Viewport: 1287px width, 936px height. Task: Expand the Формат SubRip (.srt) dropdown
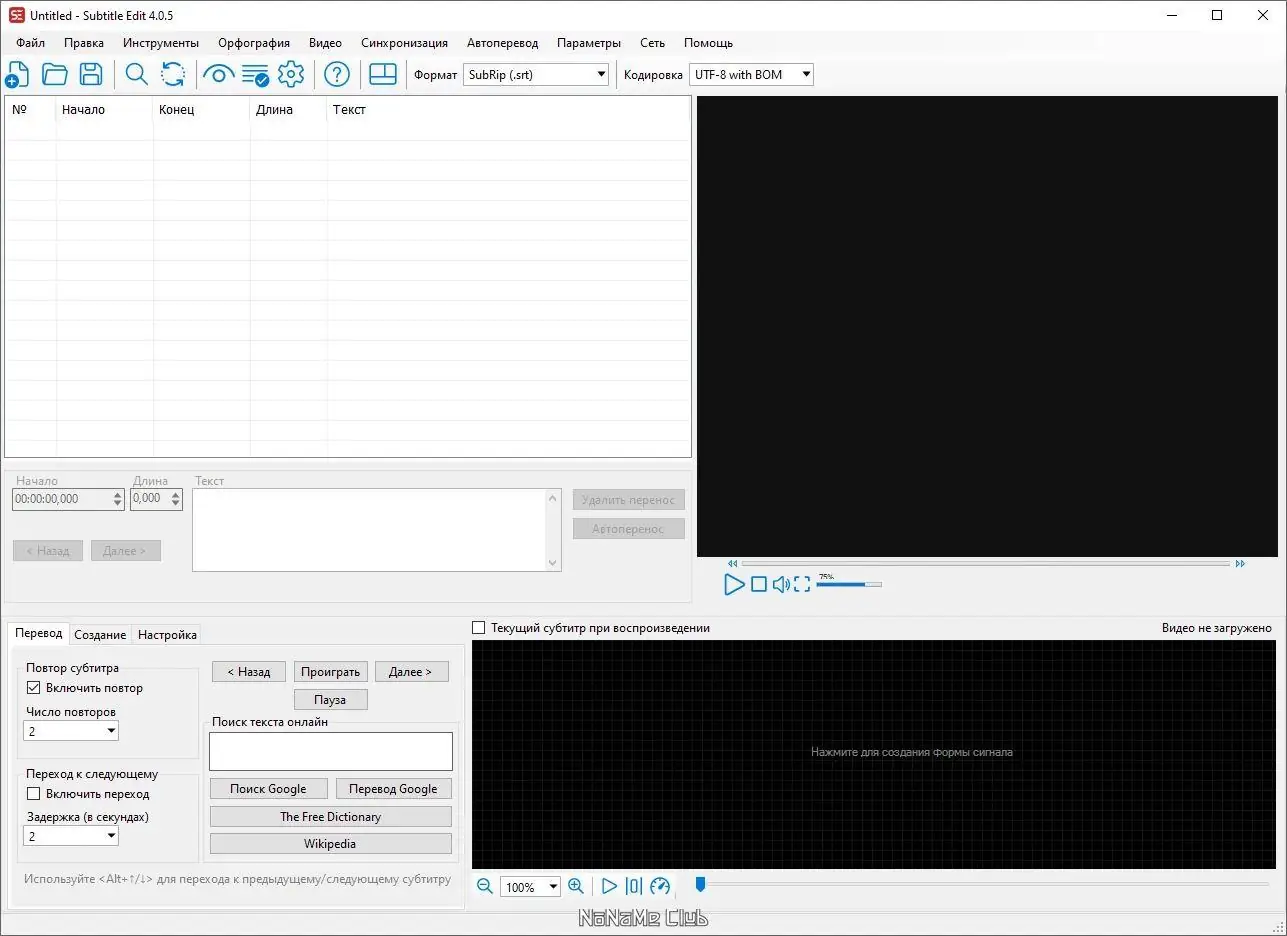(x=536, y=74)
